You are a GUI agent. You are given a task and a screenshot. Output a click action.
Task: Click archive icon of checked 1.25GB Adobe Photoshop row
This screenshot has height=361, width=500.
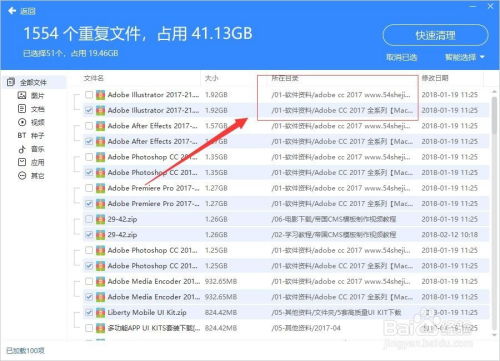(x=100, y=266)
